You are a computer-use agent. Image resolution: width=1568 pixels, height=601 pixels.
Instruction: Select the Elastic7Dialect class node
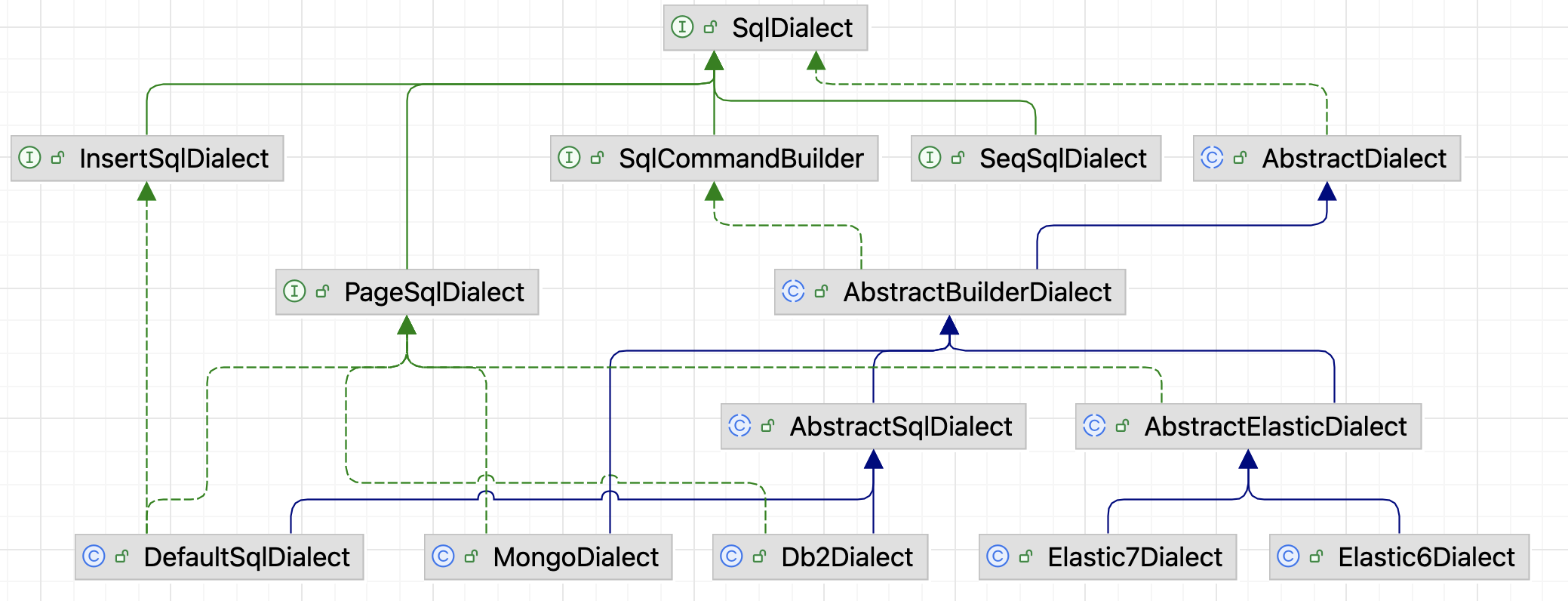point(1134,557)
